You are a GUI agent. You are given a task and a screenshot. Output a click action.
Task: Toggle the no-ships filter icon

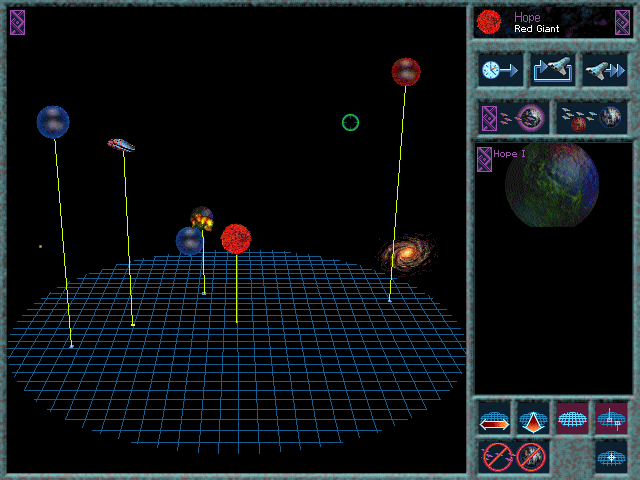tap(498, 457)
